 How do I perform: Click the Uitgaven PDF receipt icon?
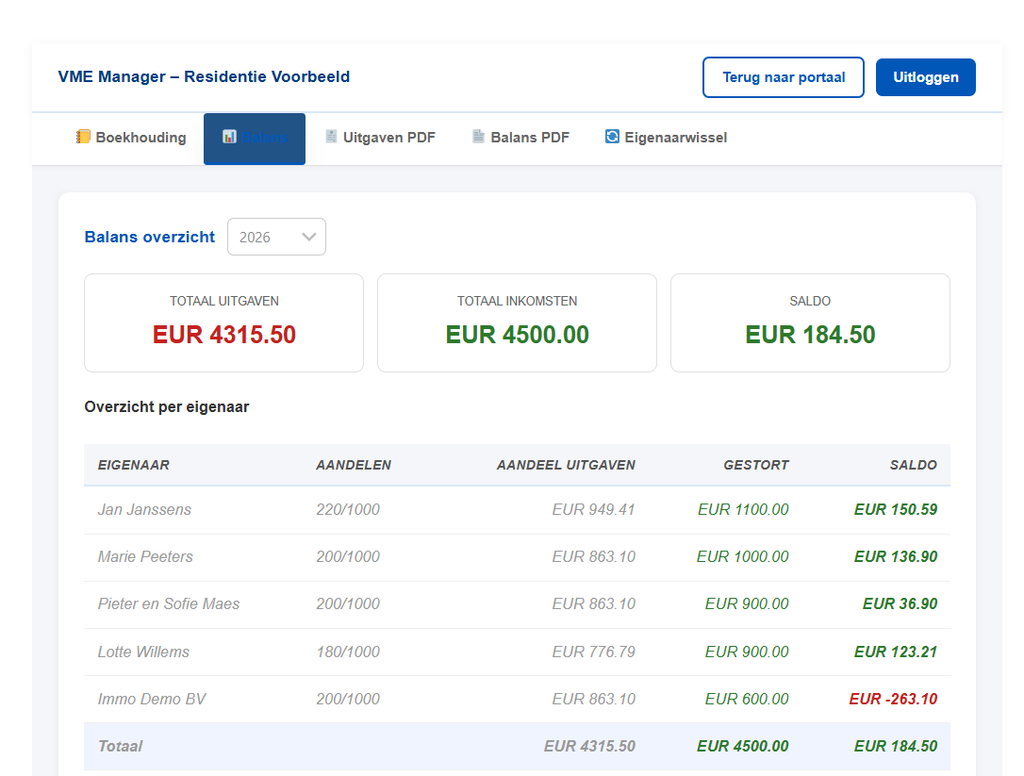coord(331,137)
